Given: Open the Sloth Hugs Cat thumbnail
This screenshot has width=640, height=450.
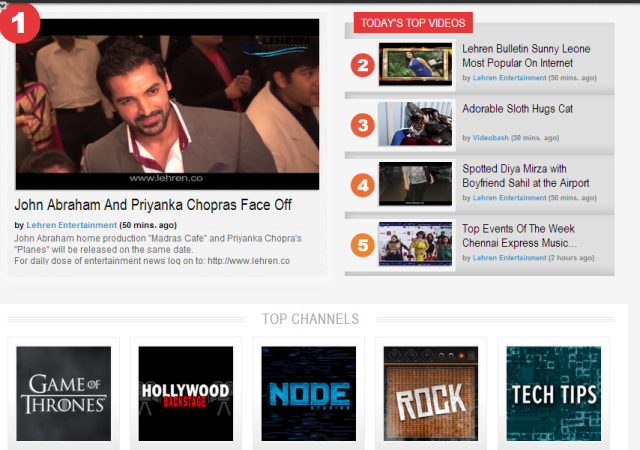Looking at the screenshot, I should click(x=415, y=124).
